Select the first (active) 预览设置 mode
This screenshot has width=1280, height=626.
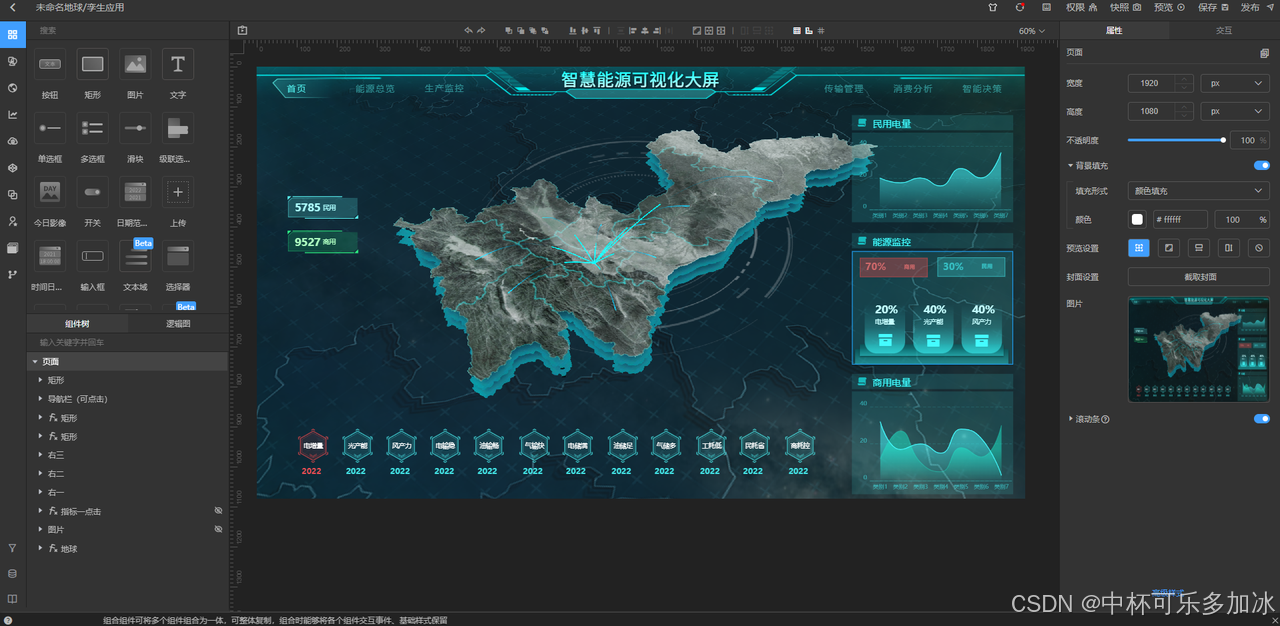coord(1138,248)
